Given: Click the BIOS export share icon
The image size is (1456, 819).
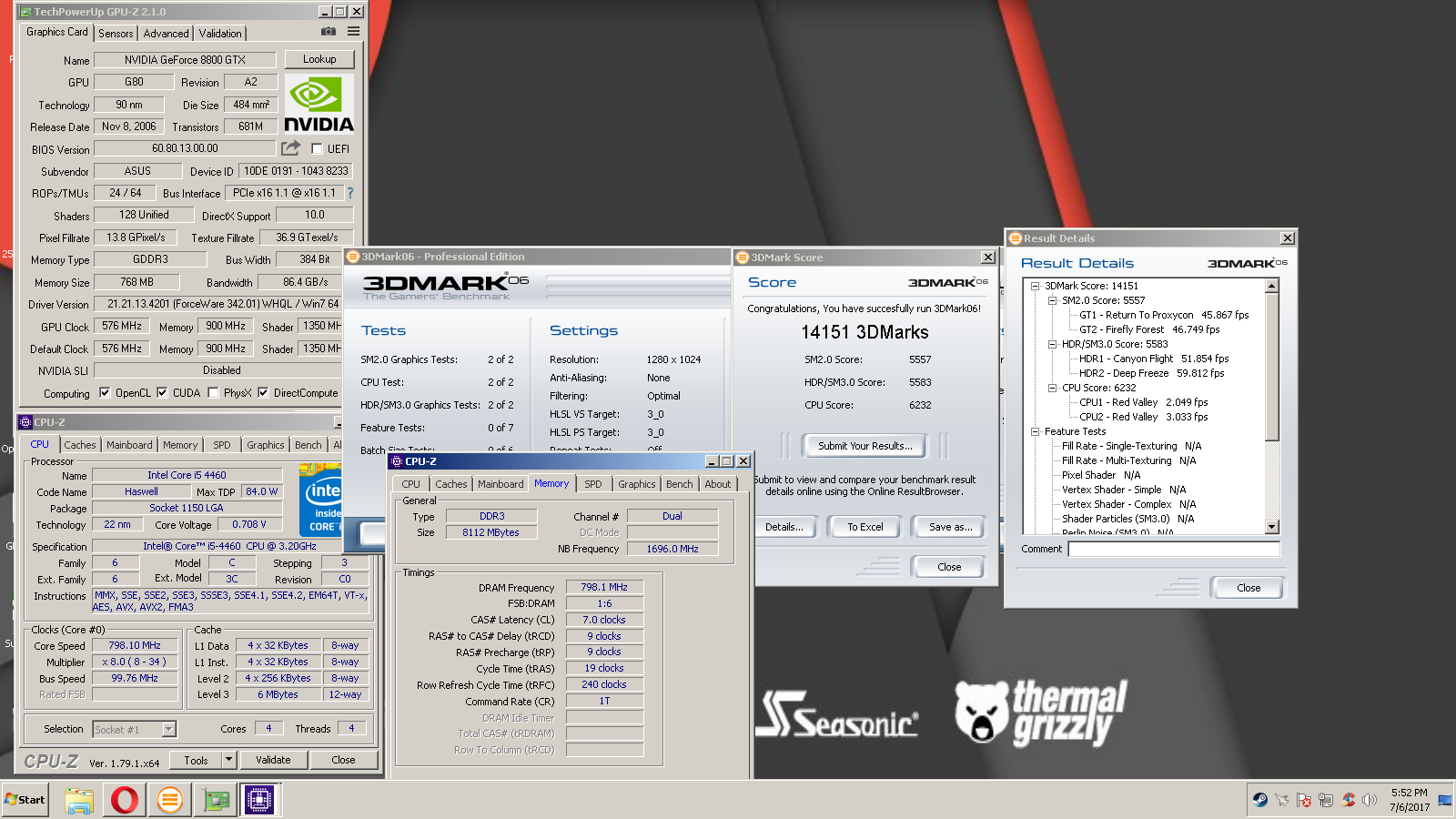Looking at the screenshot, I should click(x=290, y=148).
